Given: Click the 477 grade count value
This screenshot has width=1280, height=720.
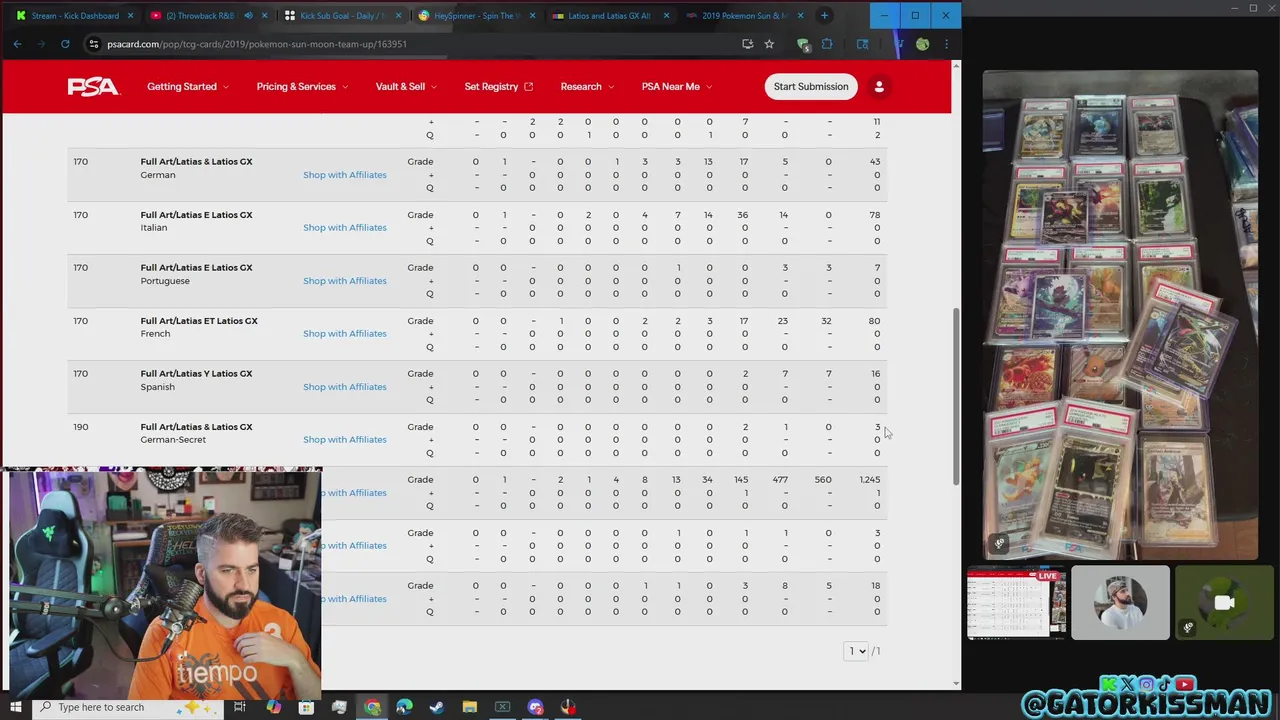Looking at the screenshot, I should click(780, 480).
